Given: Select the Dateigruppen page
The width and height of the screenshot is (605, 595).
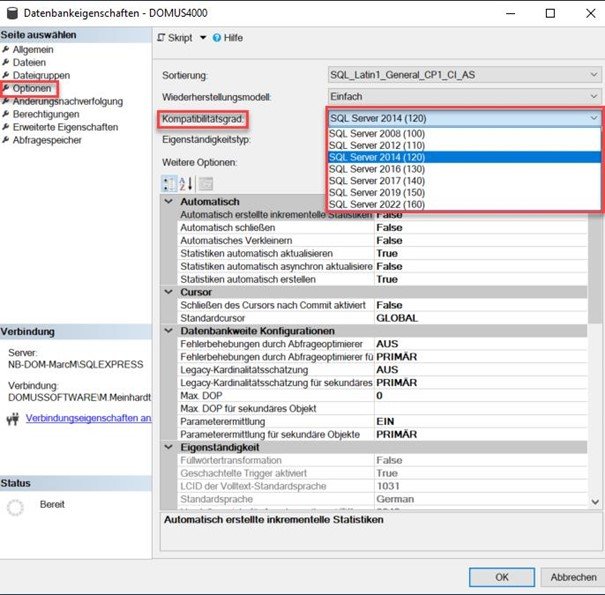Looking at the screenshot, I should tap(41, 75).
